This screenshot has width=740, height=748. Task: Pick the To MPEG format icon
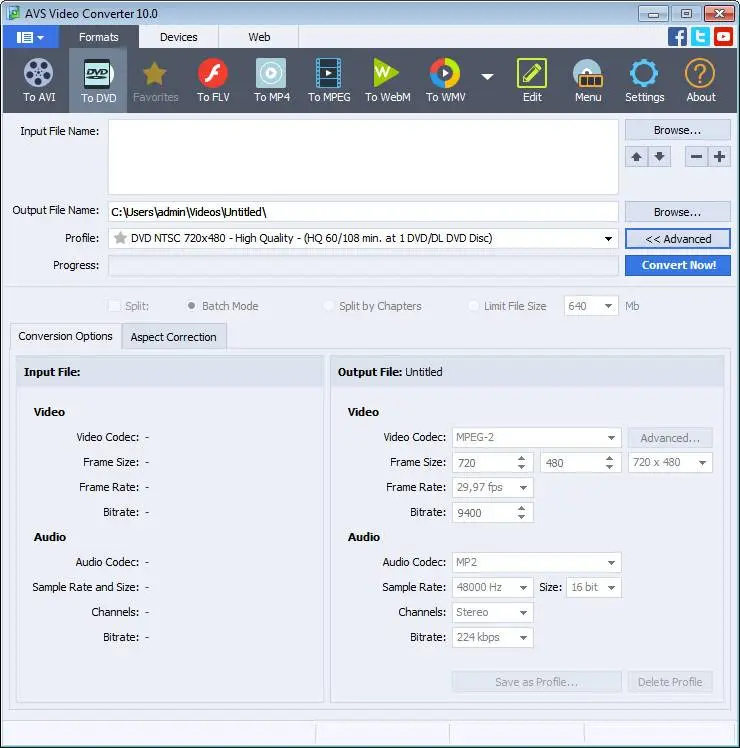[329, 80]
